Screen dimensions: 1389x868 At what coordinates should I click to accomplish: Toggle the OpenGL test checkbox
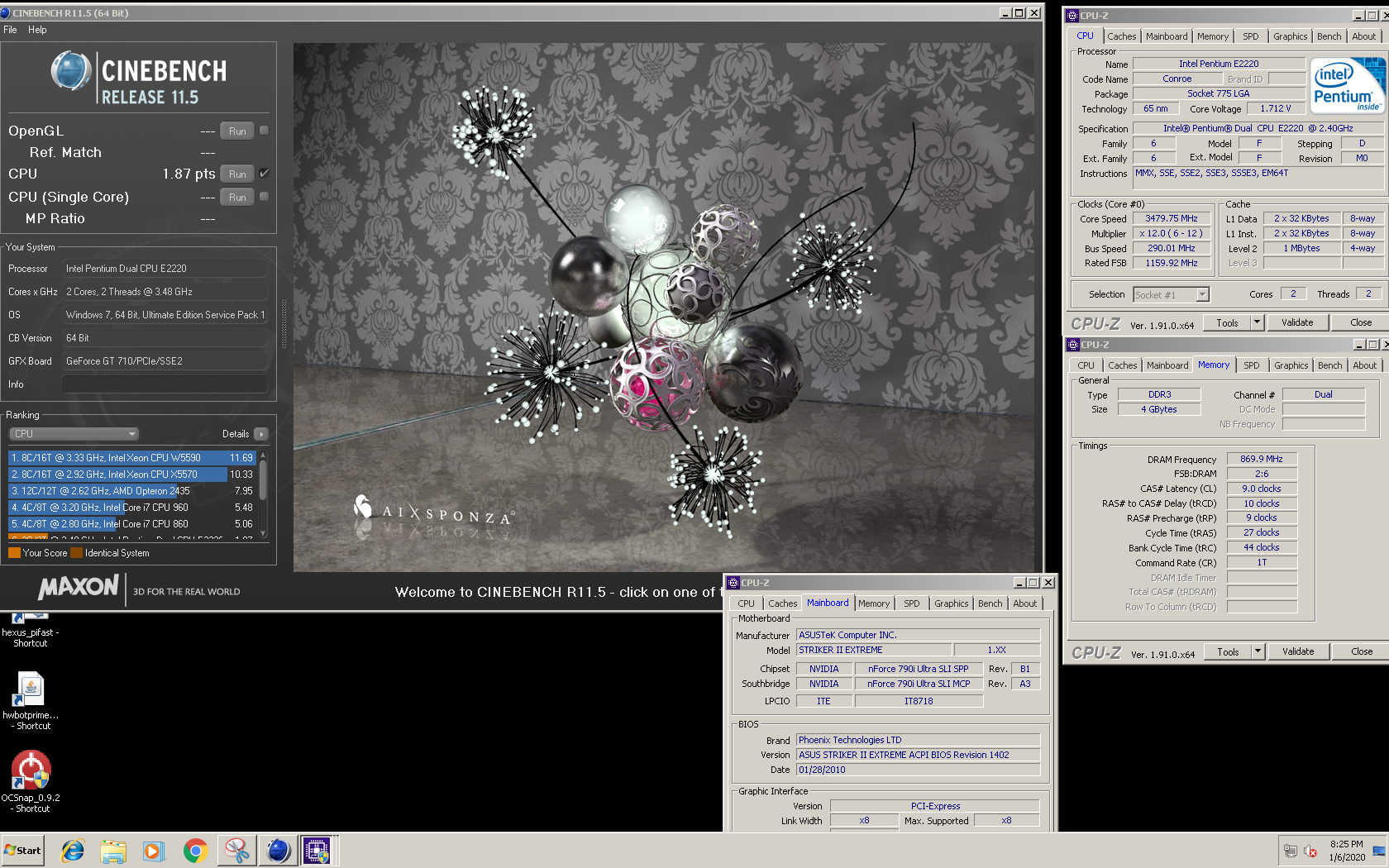tap(264, 131)
